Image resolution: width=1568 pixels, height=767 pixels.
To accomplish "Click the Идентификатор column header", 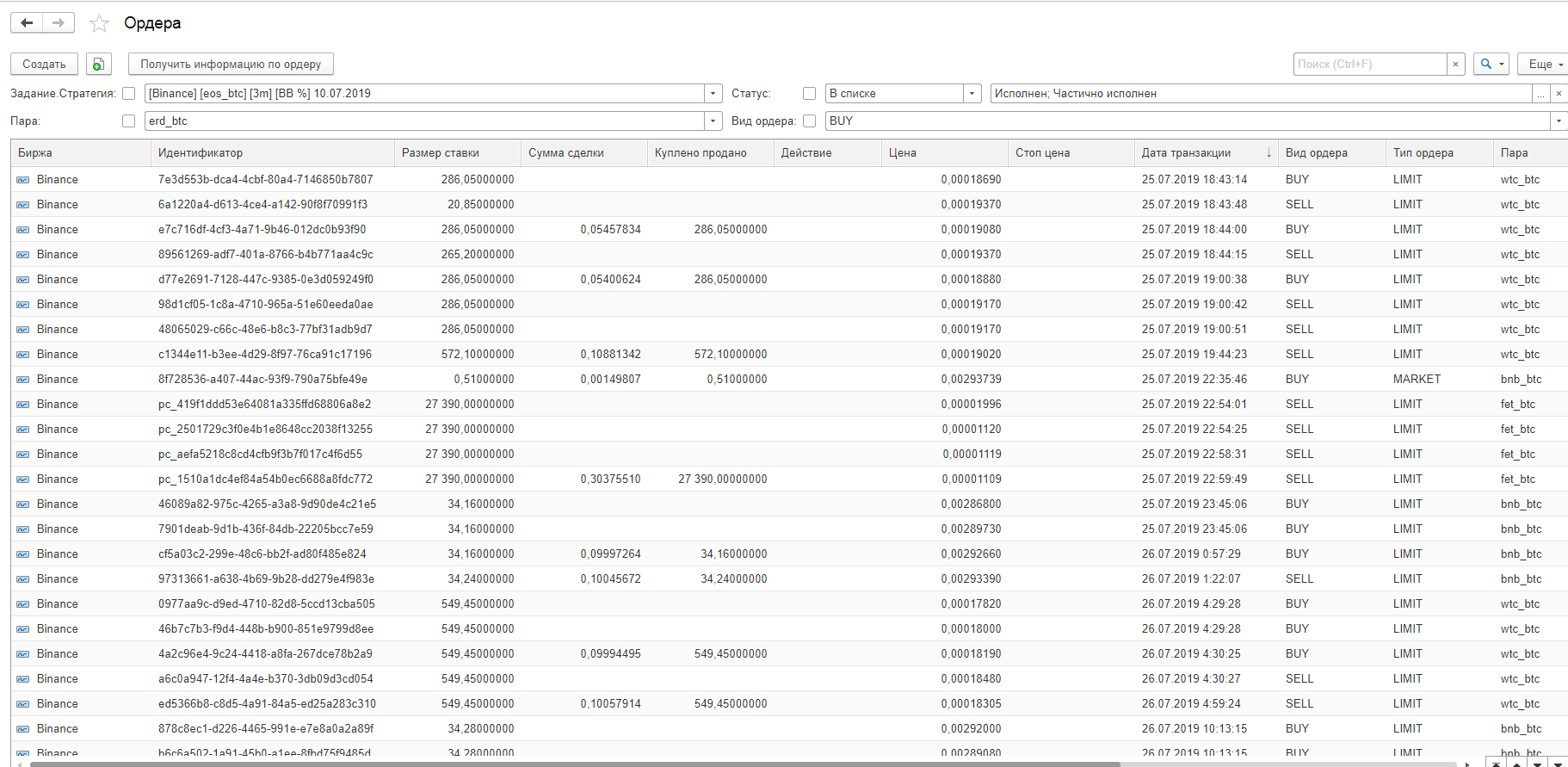I will pyautogui.click(x=273, y=153).
